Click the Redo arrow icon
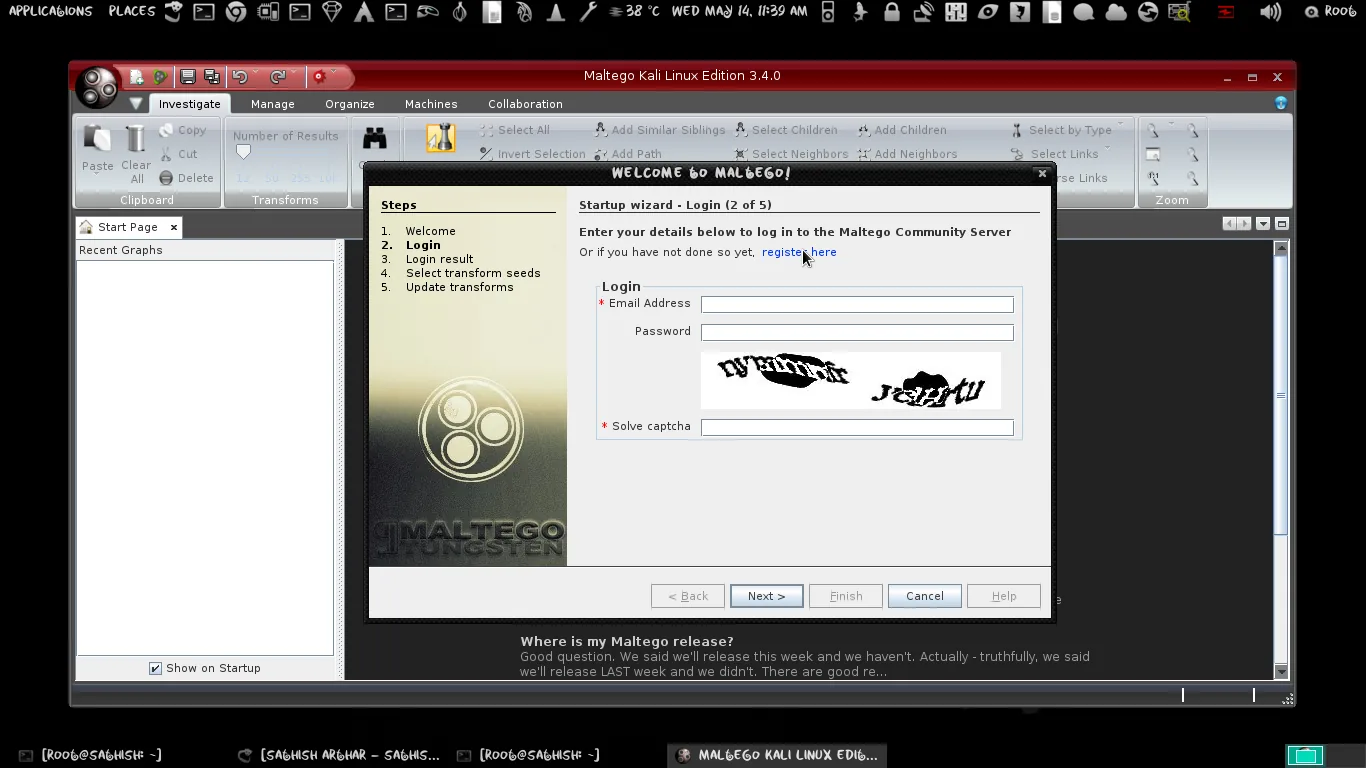 278,77
